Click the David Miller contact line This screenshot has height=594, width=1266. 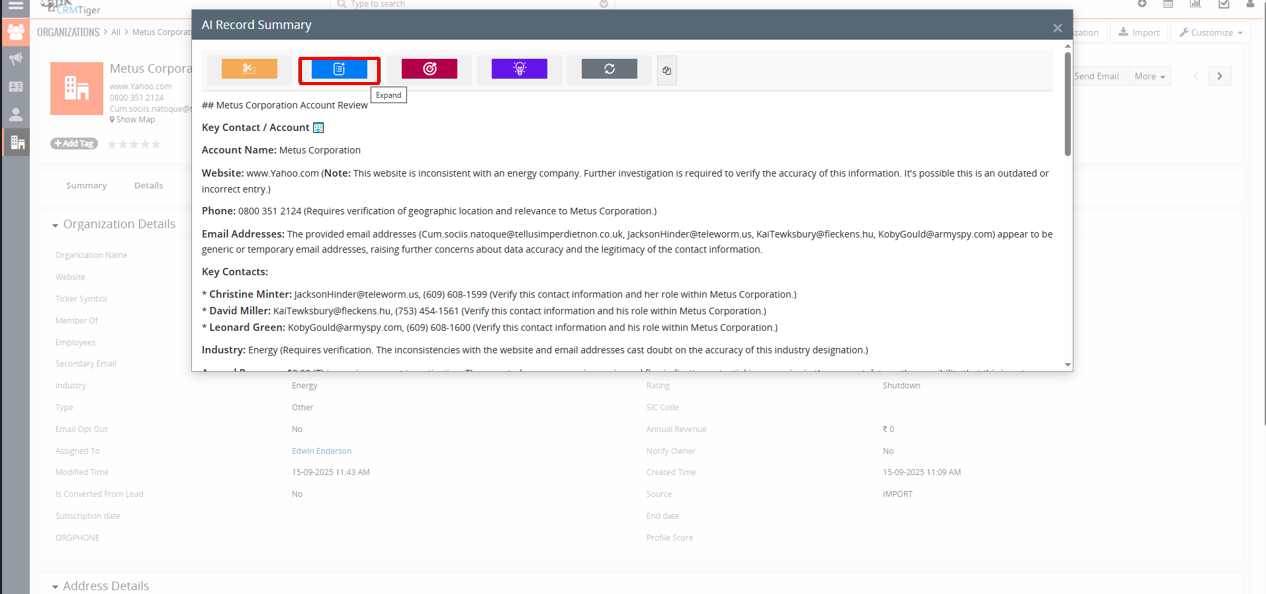[x=484, y=311]
